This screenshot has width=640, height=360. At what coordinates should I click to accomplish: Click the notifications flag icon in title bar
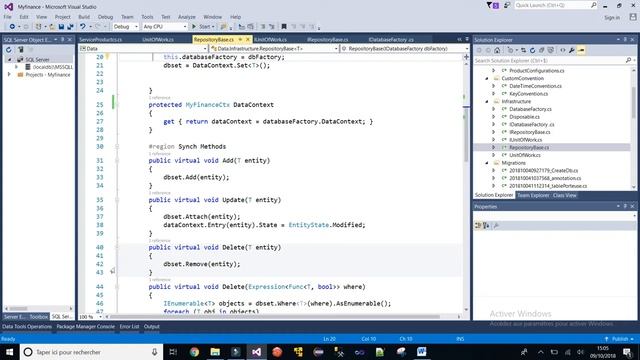492,5
